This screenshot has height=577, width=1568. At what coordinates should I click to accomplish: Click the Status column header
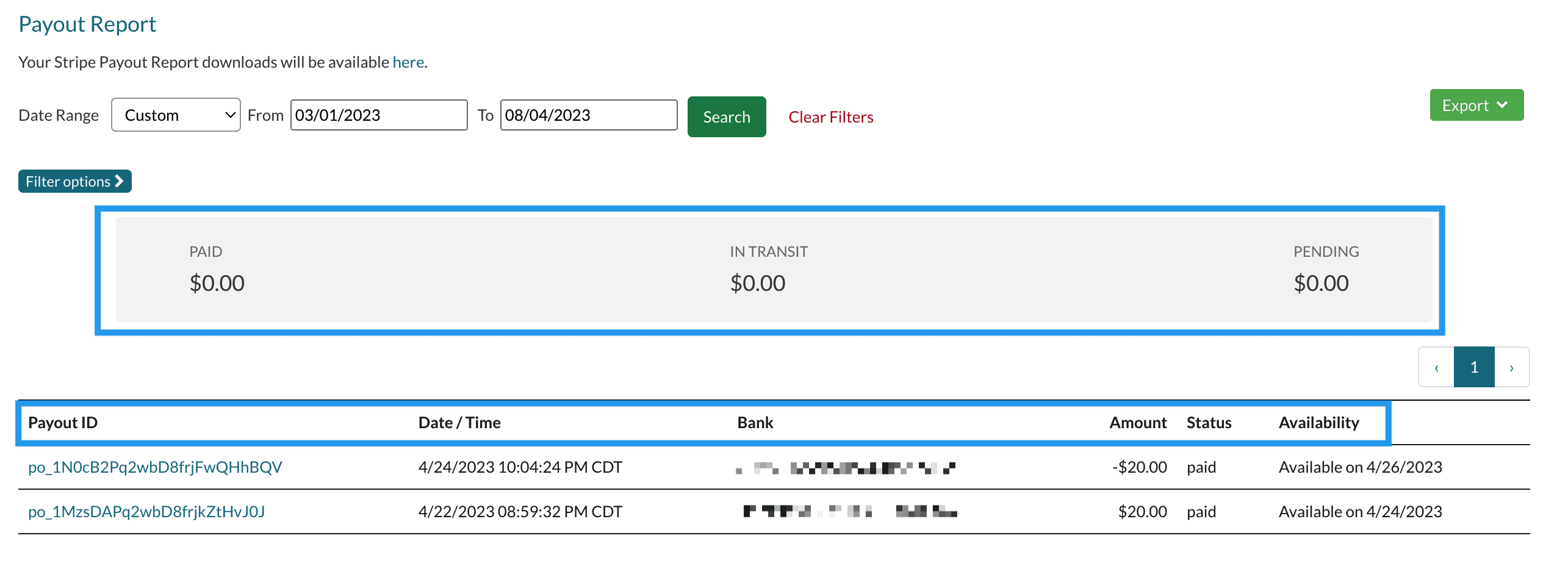click(1209, 423)
